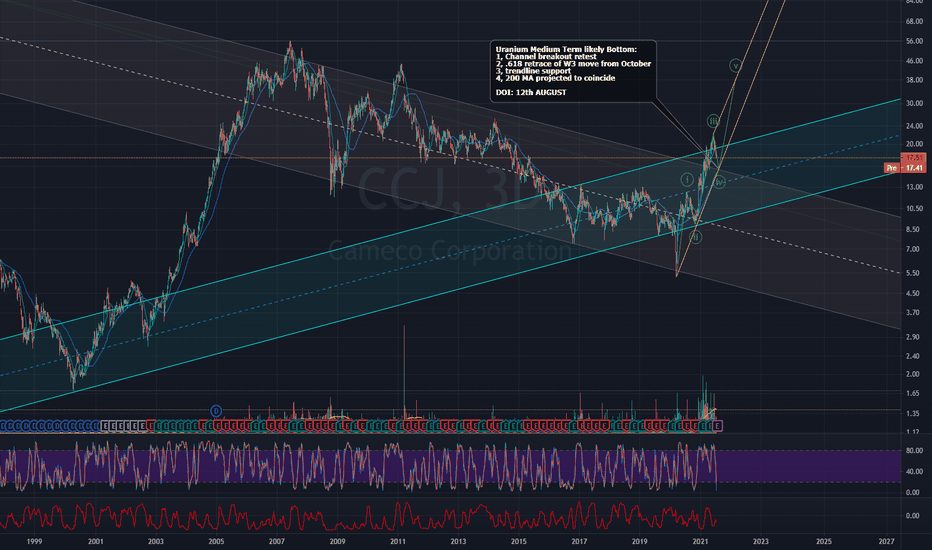Click the 1.65 price scale label
Screen dimensions: 932x550
tap(914, 394)
